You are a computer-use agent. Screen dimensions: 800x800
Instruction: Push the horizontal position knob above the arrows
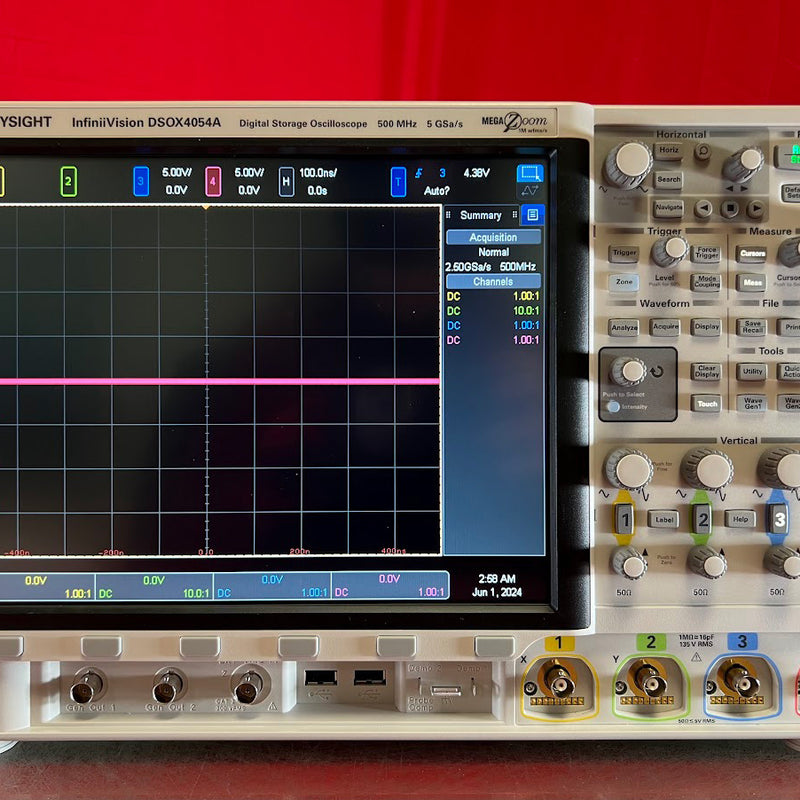tap(744, 164)
